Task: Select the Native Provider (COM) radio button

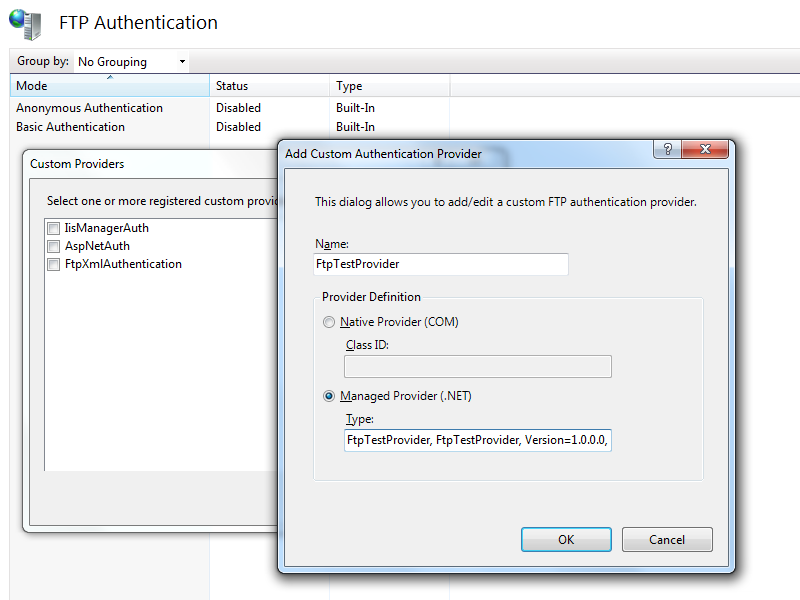Action: point(330,322)
